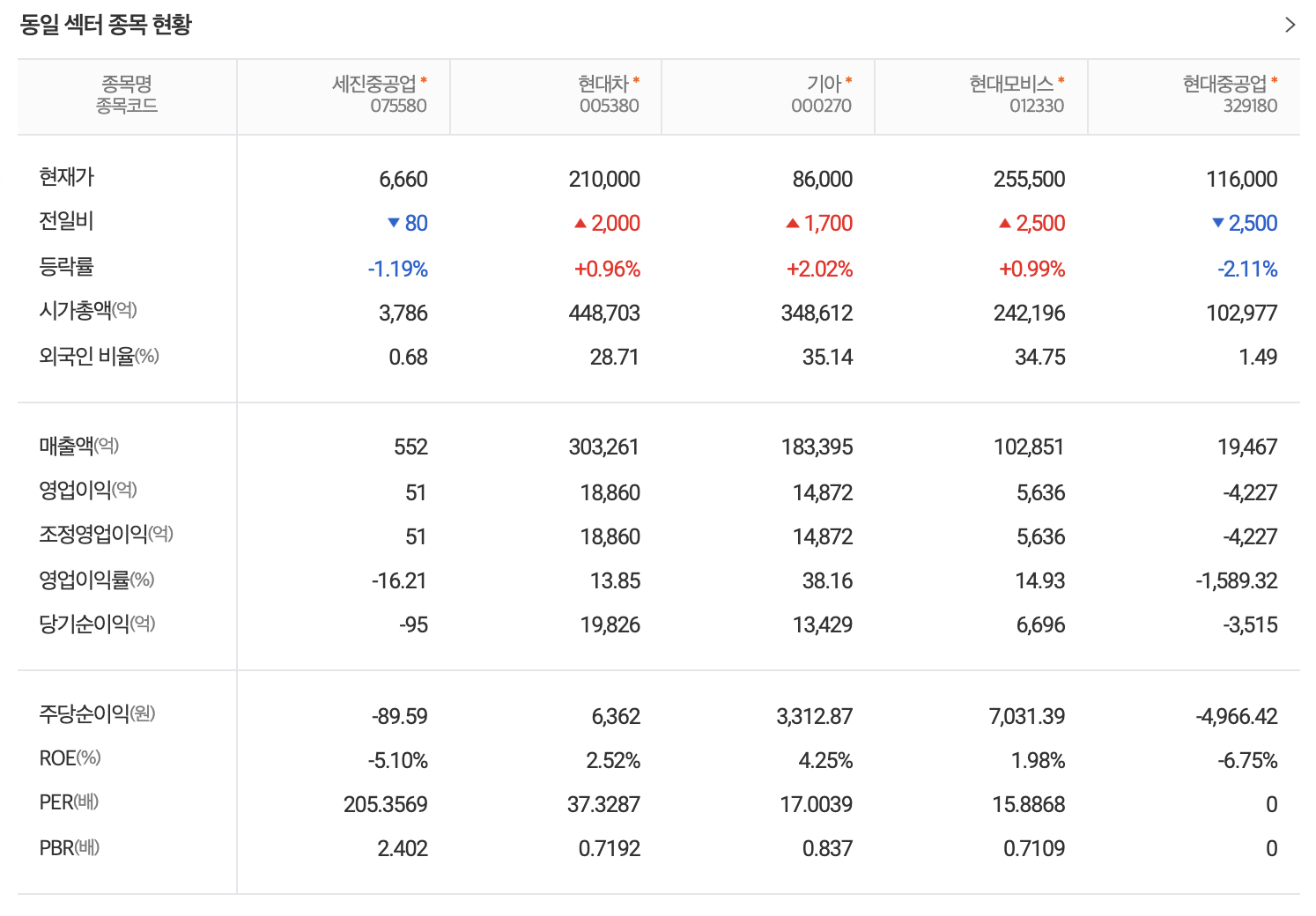
Task: Click foreign ownership value 34.75
Action: tap(1040, 357)
